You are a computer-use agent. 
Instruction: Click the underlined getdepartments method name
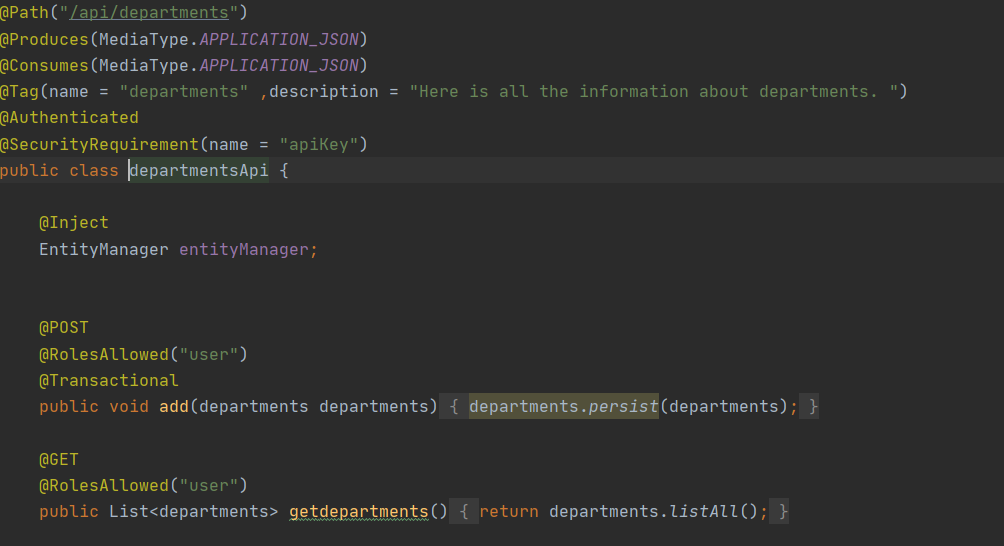point(359,512)
